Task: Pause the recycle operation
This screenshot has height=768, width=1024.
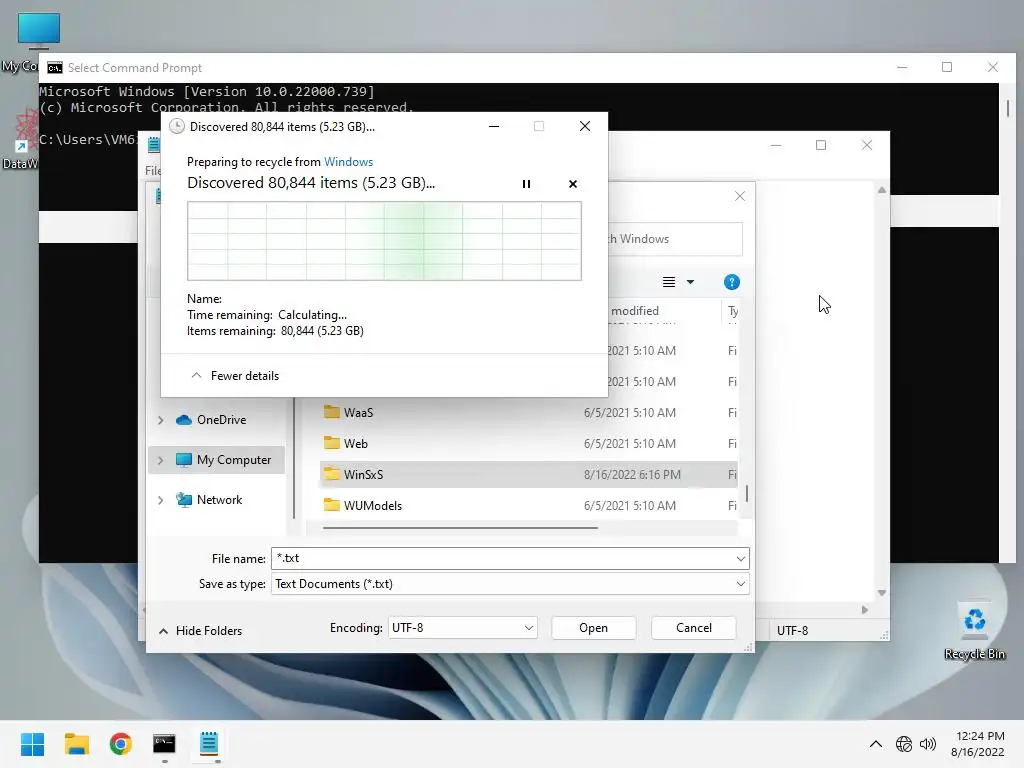Action: tap(526, 184)
